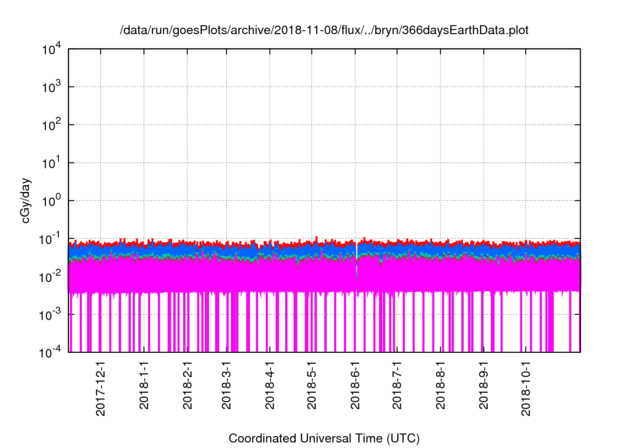Click the 2018-9-1 date label
The image size is (640, 448).
pos(483,385)
